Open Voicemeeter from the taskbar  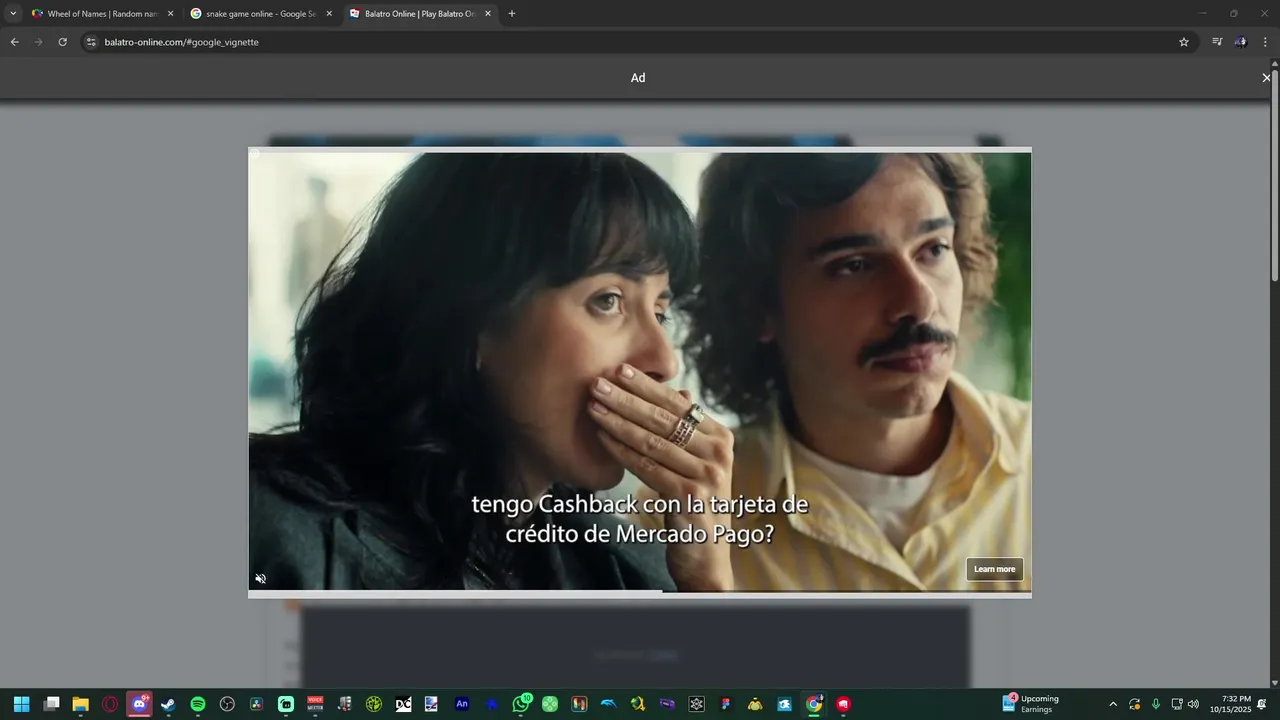coord(315,704)
